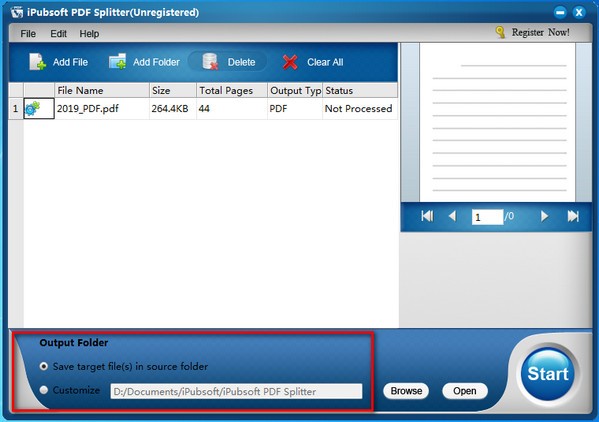Select Save target file(s) in source folder

(x=44, y=366)
